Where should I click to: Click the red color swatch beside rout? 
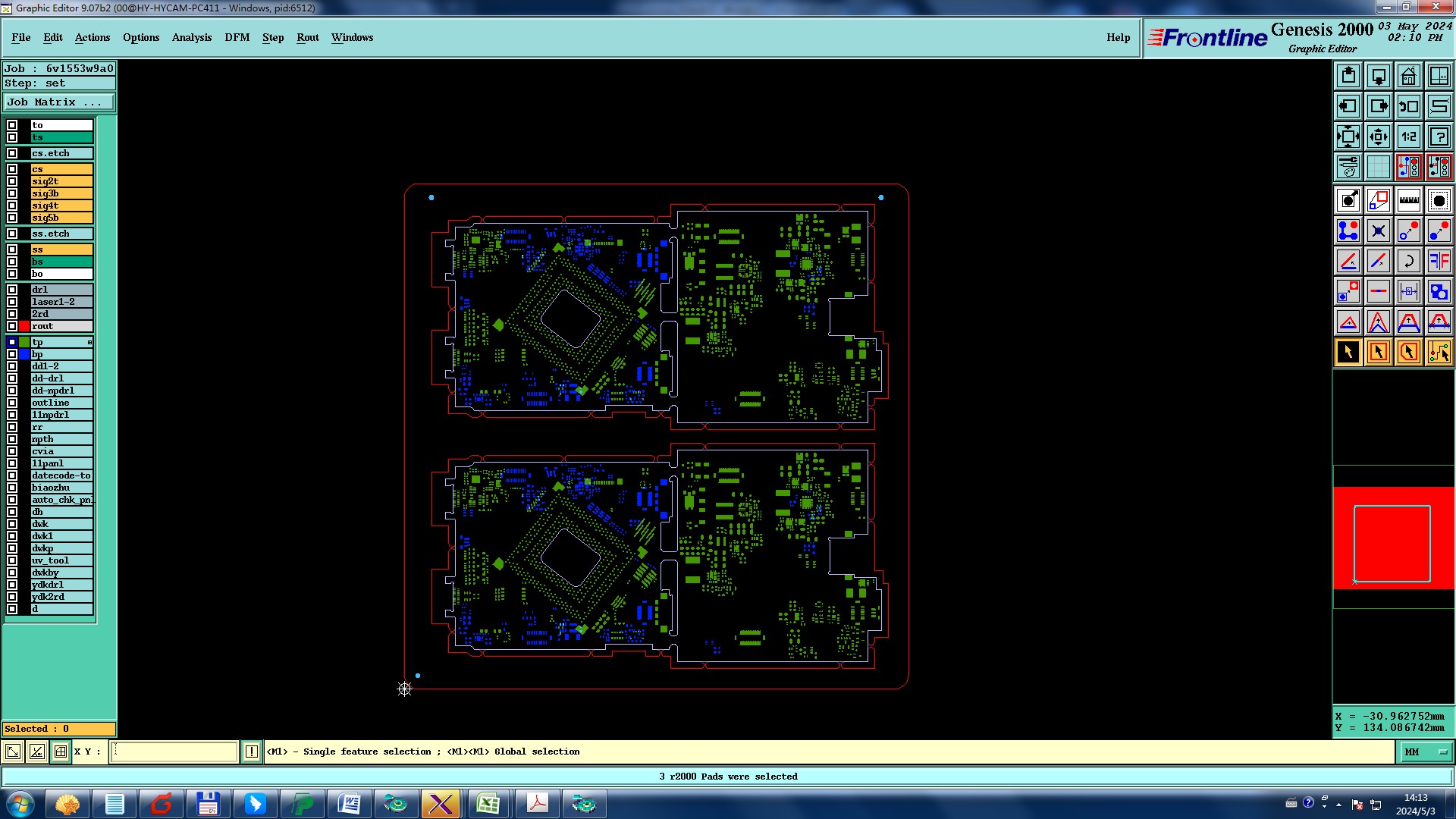[24, 326]
